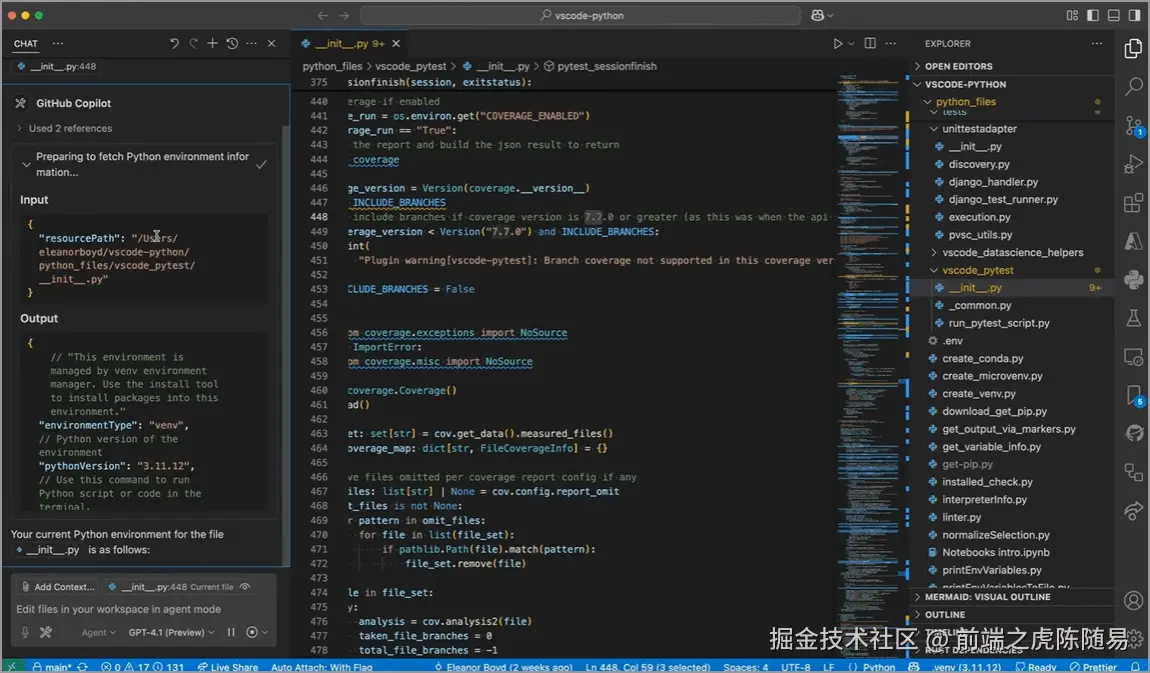The image size is (1150, 673).
Task: Click the new chat plus icon
Action: click(212, 44)
